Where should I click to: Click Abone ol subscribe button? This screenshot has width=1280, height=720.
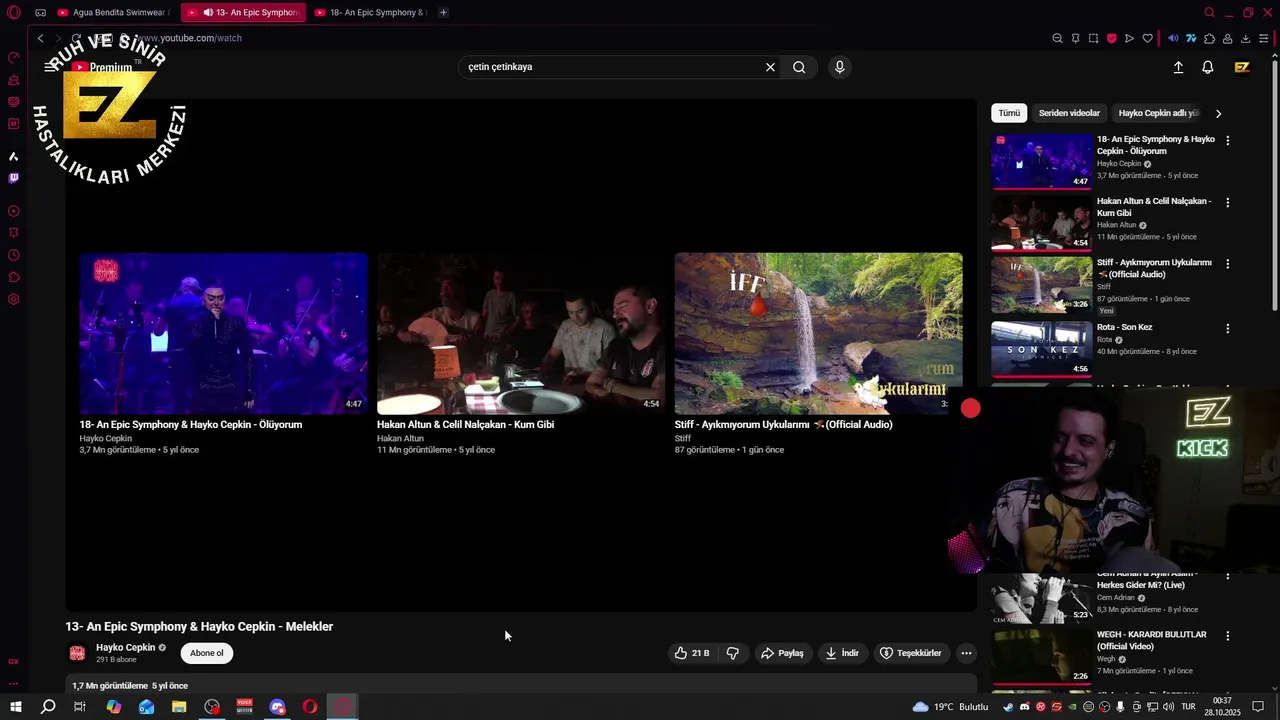207,653
